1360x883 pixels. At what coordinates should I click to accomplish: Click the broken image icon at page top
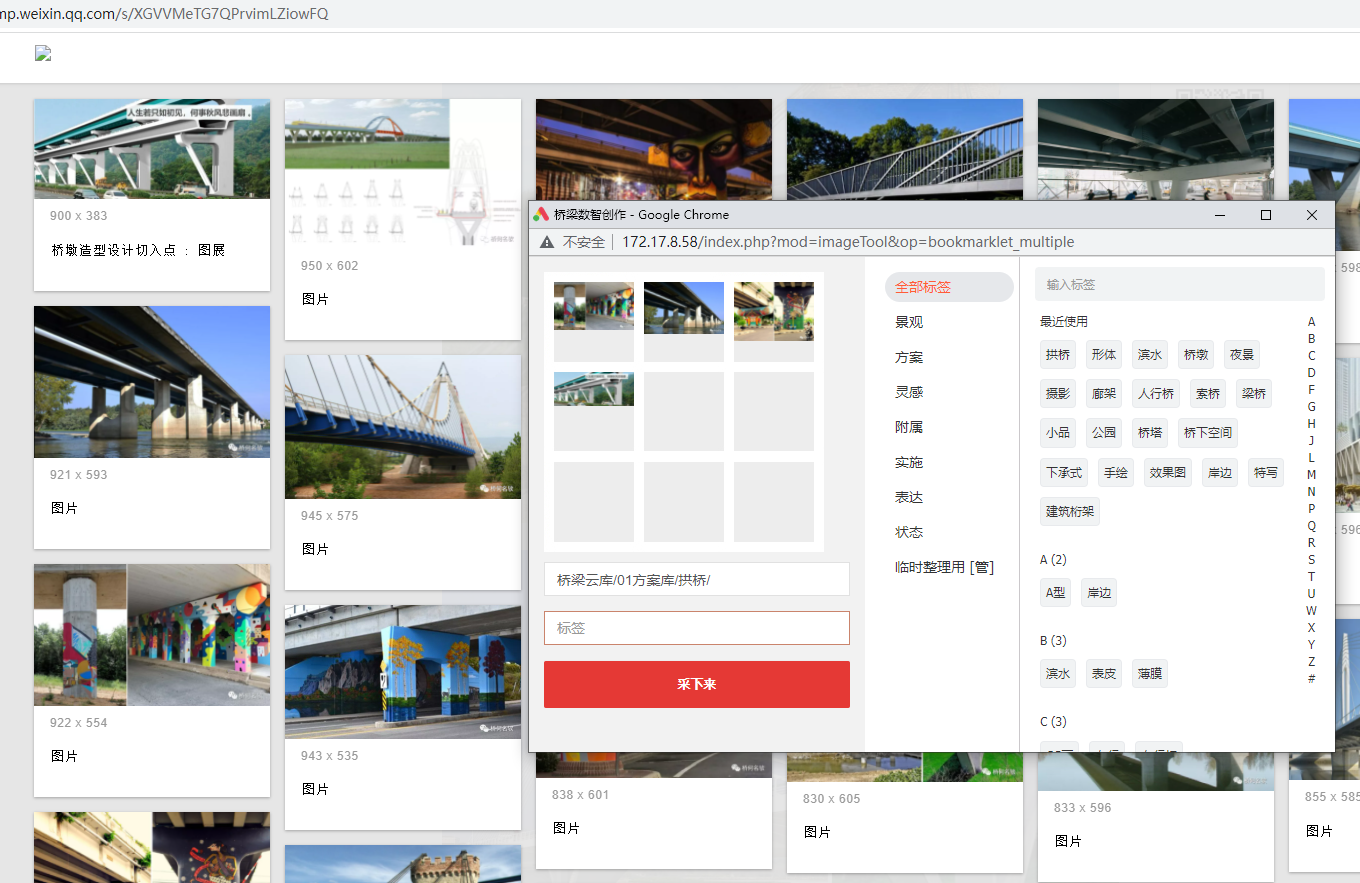click(x=43, y=54)
